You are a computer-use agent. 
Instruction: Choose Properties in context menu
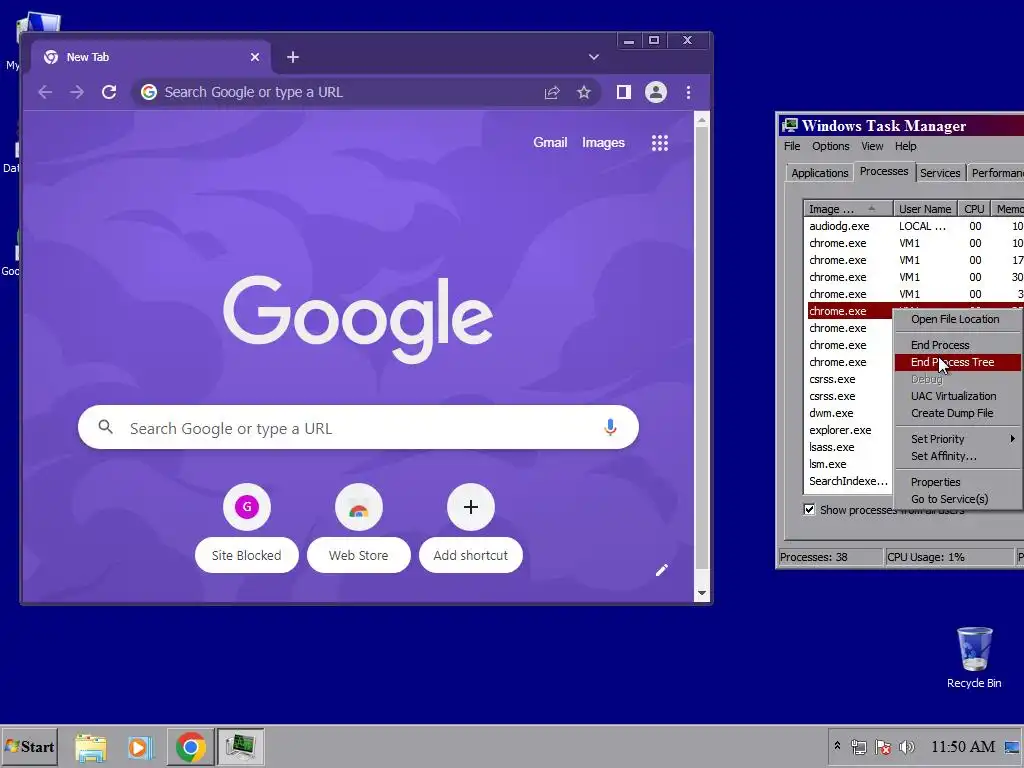[x=957, y=482]
